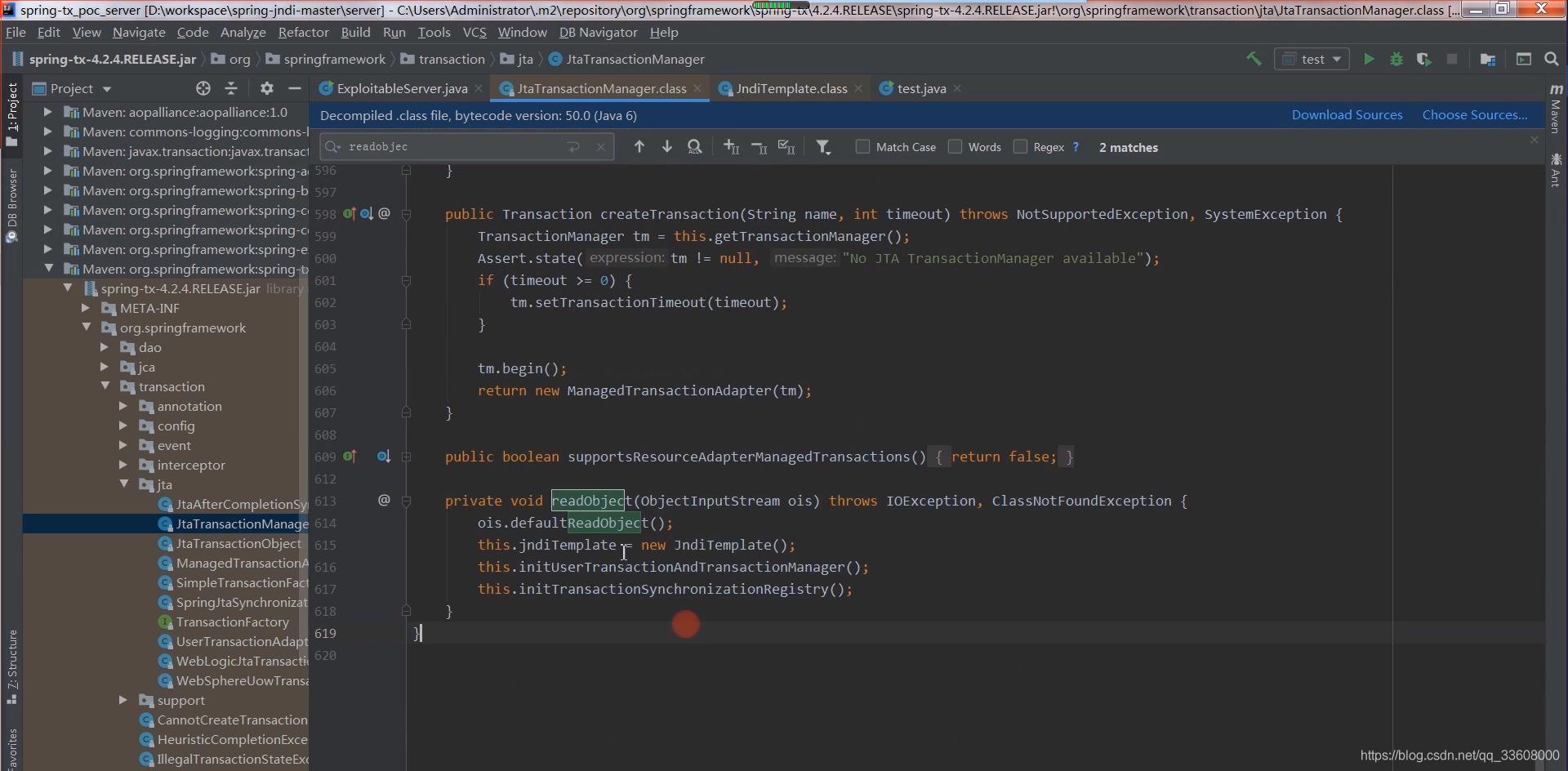Open the Ant tool window
This screenshot has height=771, width=1568.
(x=1556, y=171)
